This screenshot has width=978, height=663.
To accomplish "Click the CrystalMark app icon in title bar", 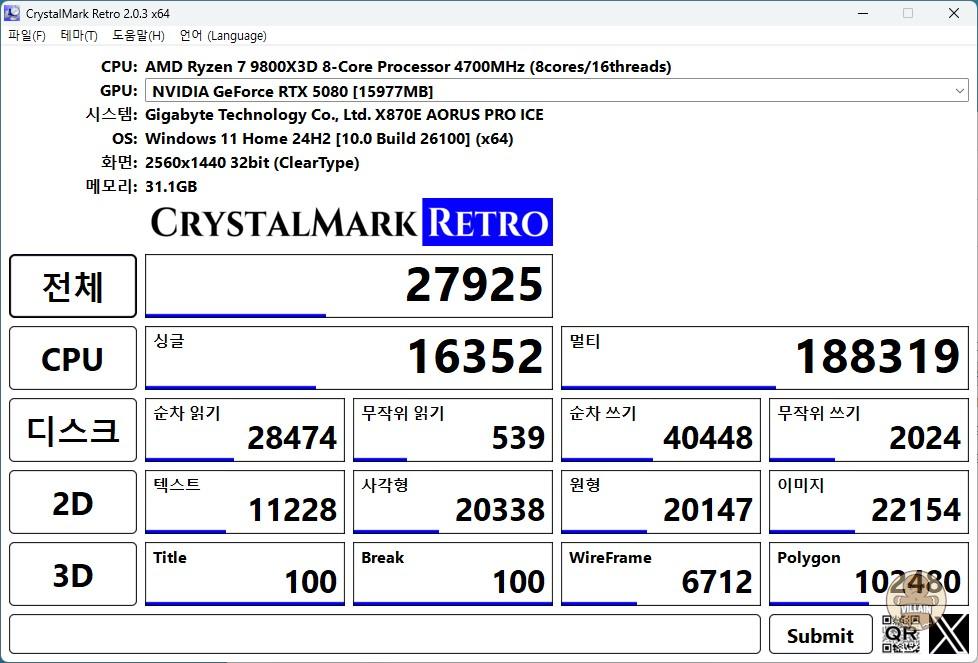I will click(x=13, y=13).
